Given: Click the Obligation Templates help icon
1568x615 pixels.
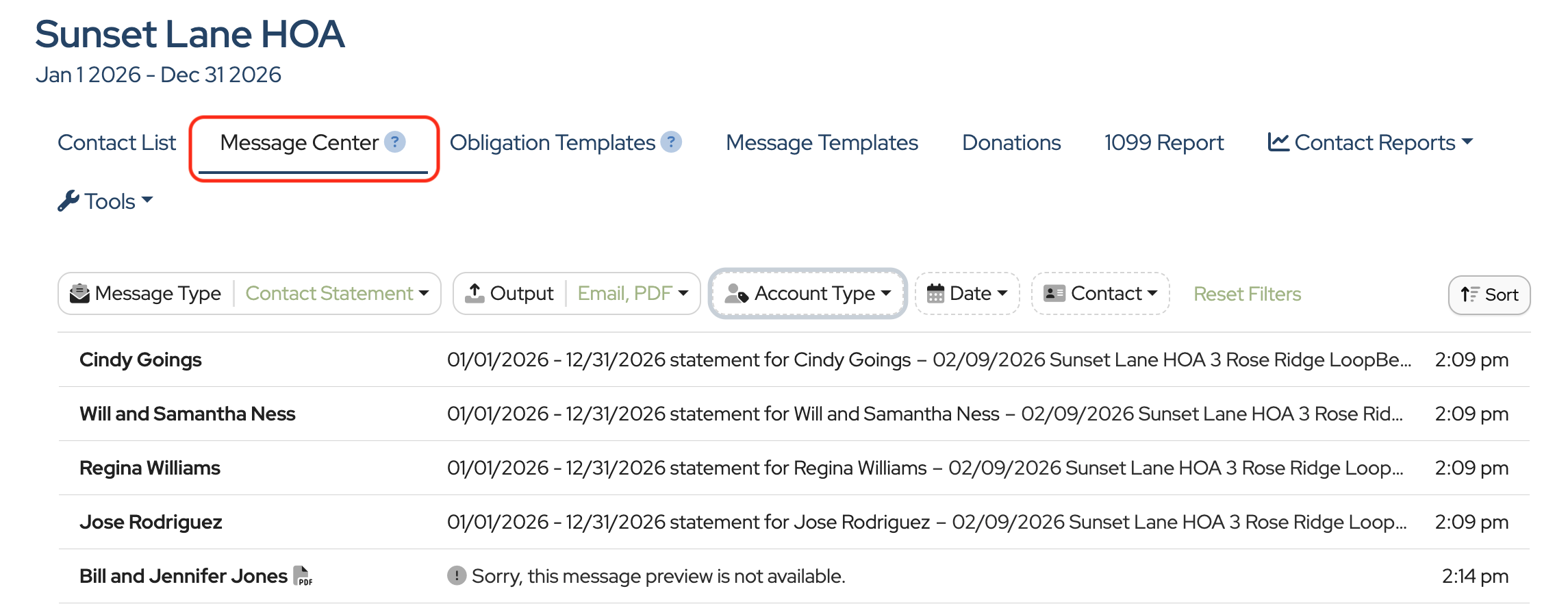Looking at the screenshot, I should (x=672, y=142).
